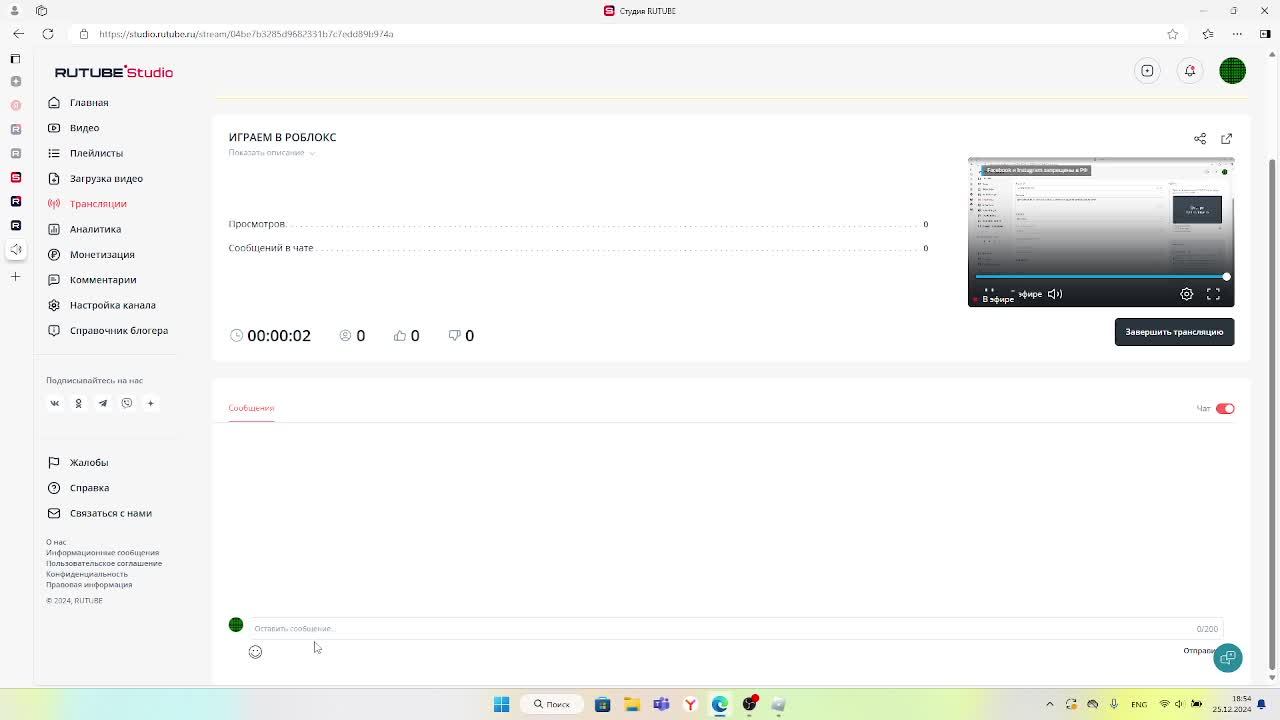
Task: Show hidden system tray icons
Action: [x=1049, y=704]
